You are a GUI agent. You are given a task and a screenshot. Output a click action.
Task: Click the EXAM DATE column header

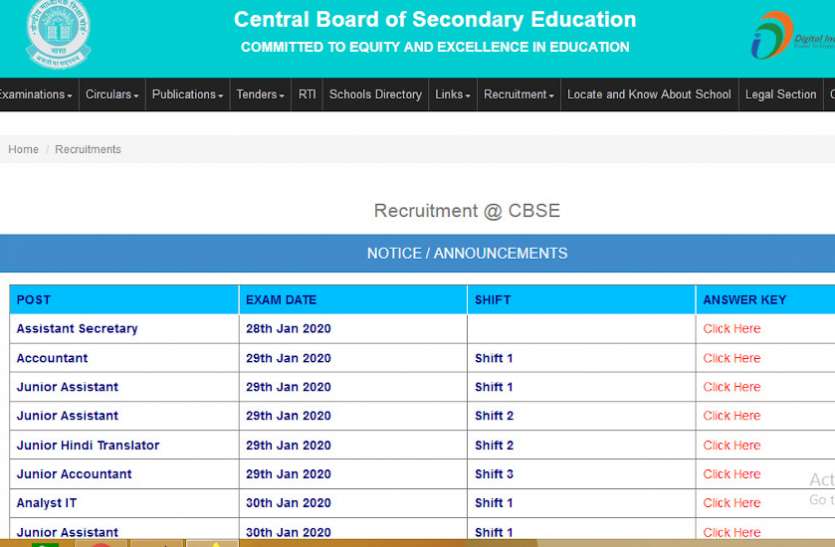tap(353, 299)
